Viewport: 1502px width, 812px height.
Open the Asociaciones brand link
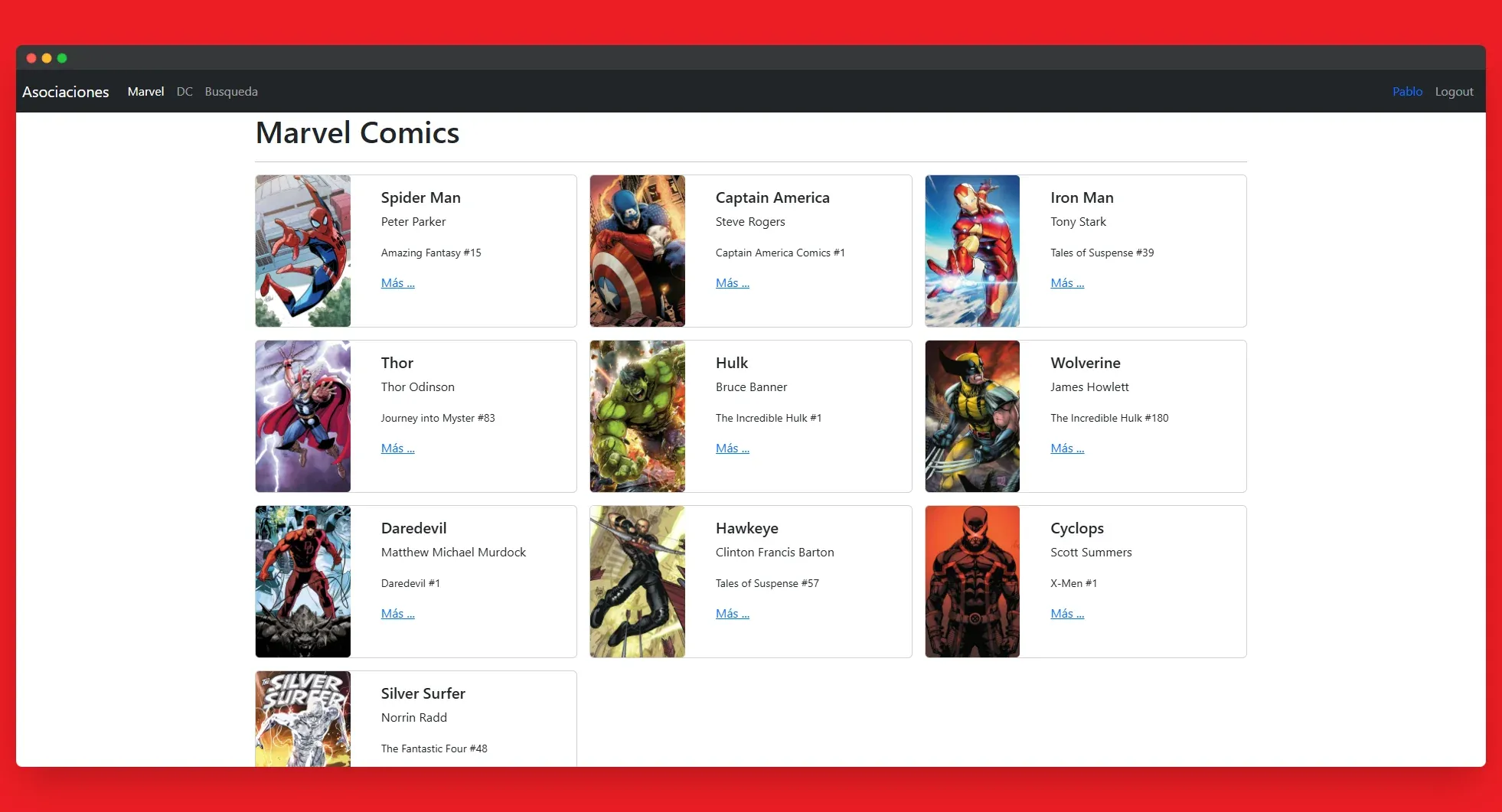(66, 92)
